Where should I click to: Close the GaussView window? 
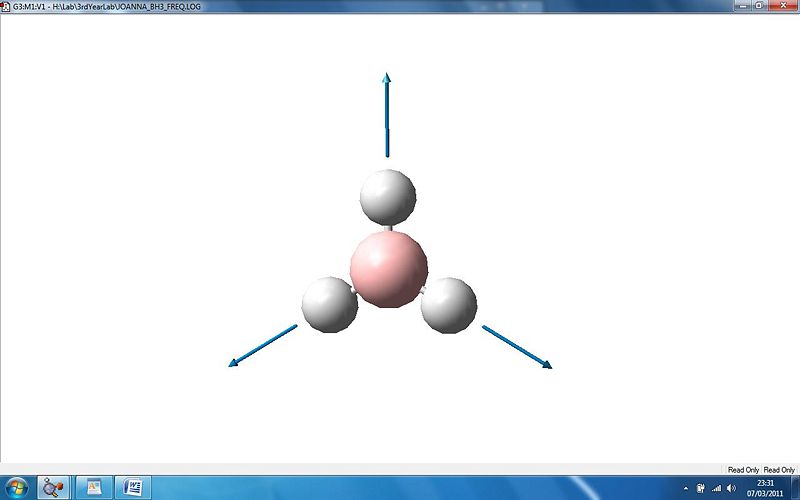click(x=783, y=5)
